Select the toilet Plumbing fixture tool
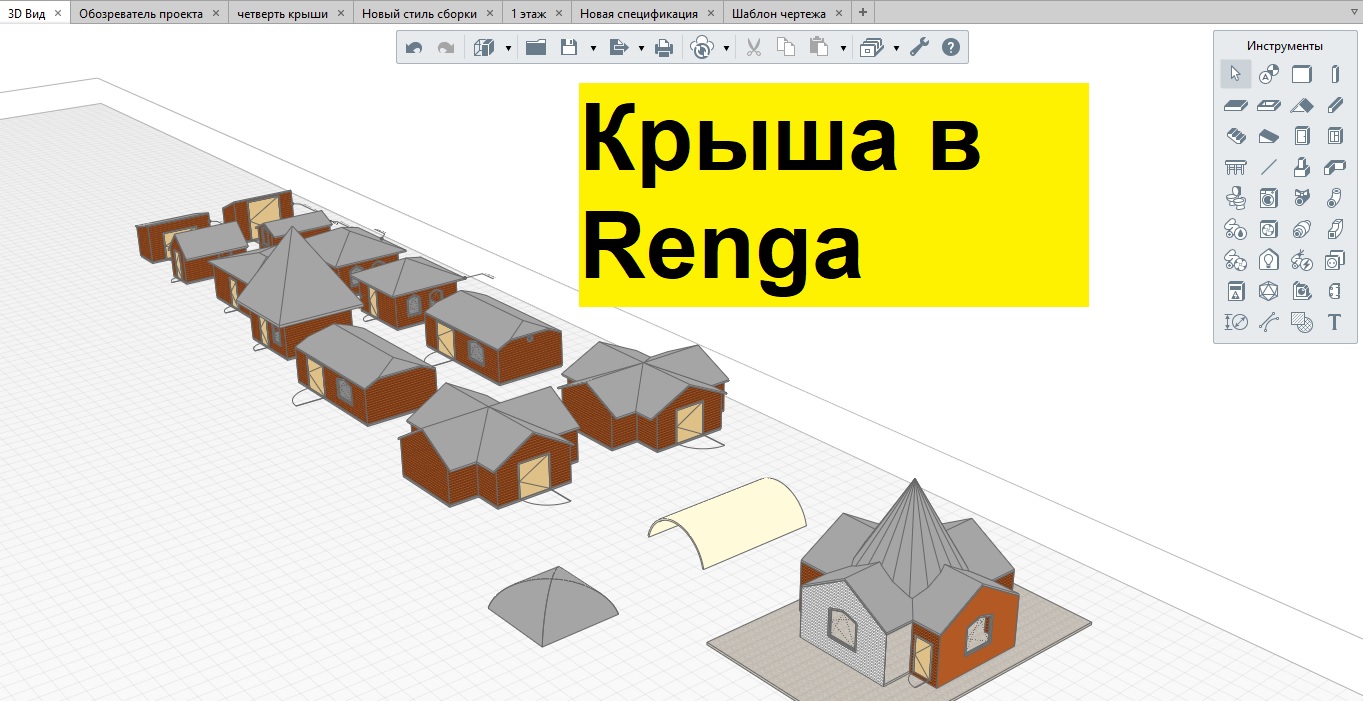1363x701 pixels. pyautogui.click(x=1236, y=198)
